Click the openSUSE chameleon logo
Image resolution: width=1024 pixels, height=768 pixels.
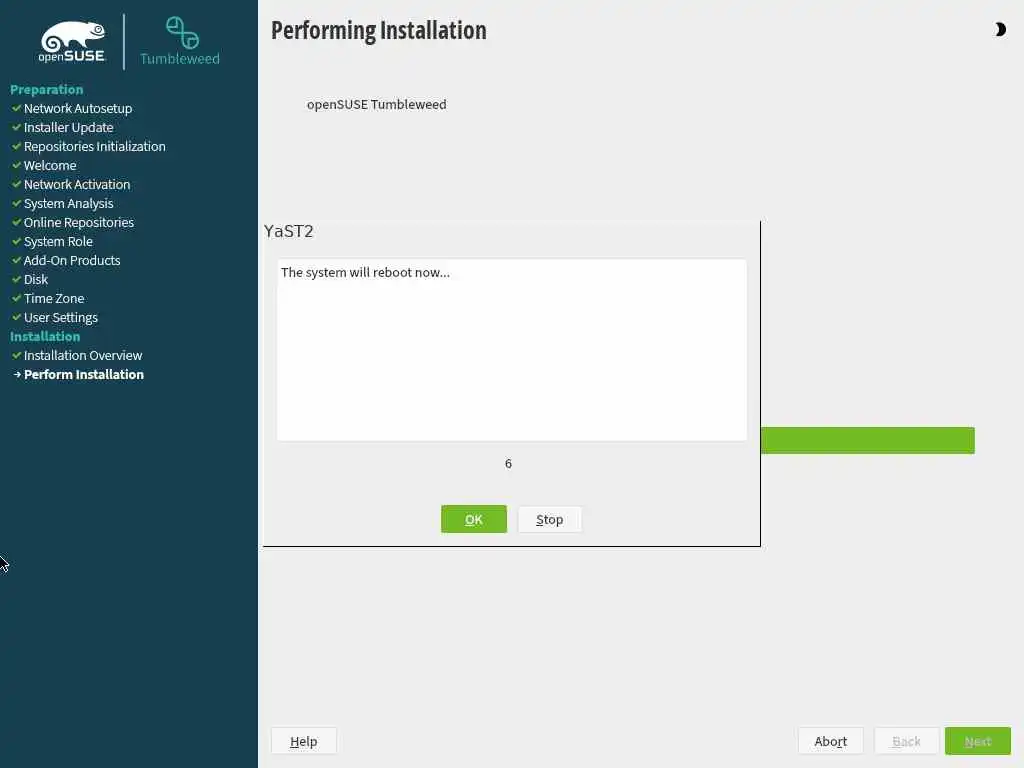(72, 42)
